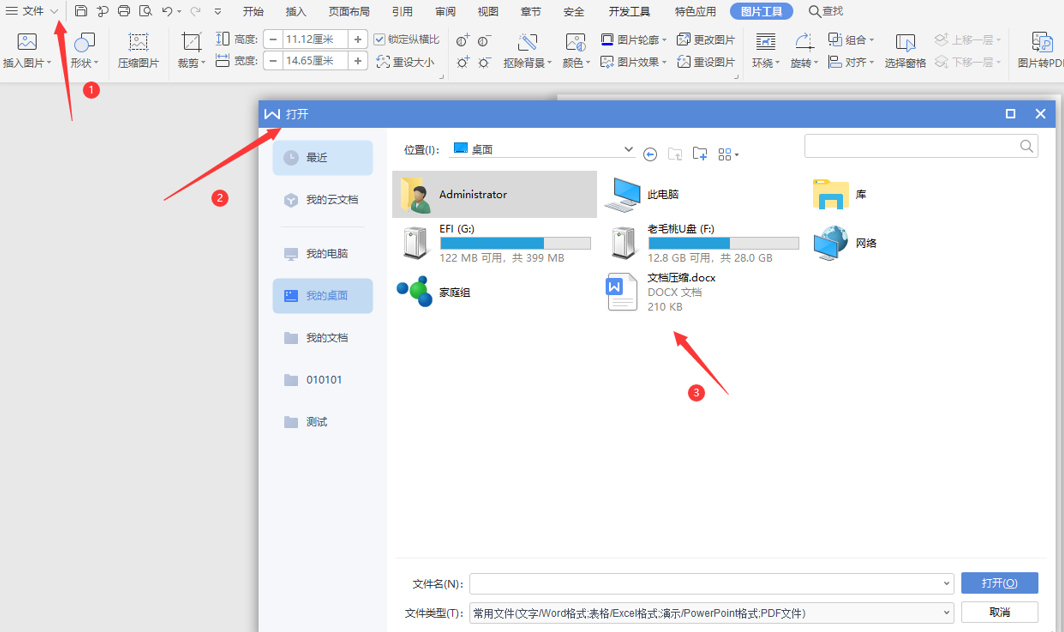1064x632 pixels.
Task: Click the Redo arrow icon
Action: pyautogui.click(x=195, y=11)
